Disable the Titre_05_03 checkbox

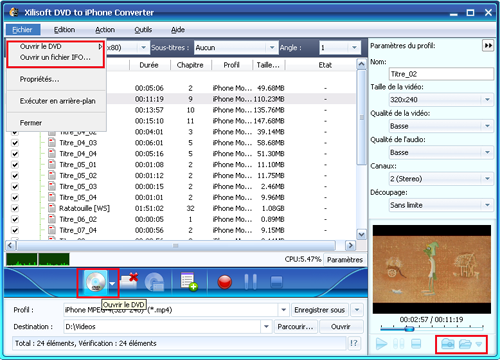click(15, 186)
